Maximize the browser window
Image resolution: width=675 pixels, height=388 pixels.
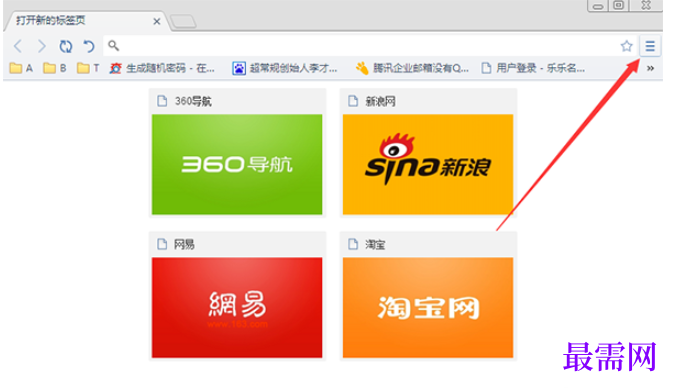tap(619, 6)
